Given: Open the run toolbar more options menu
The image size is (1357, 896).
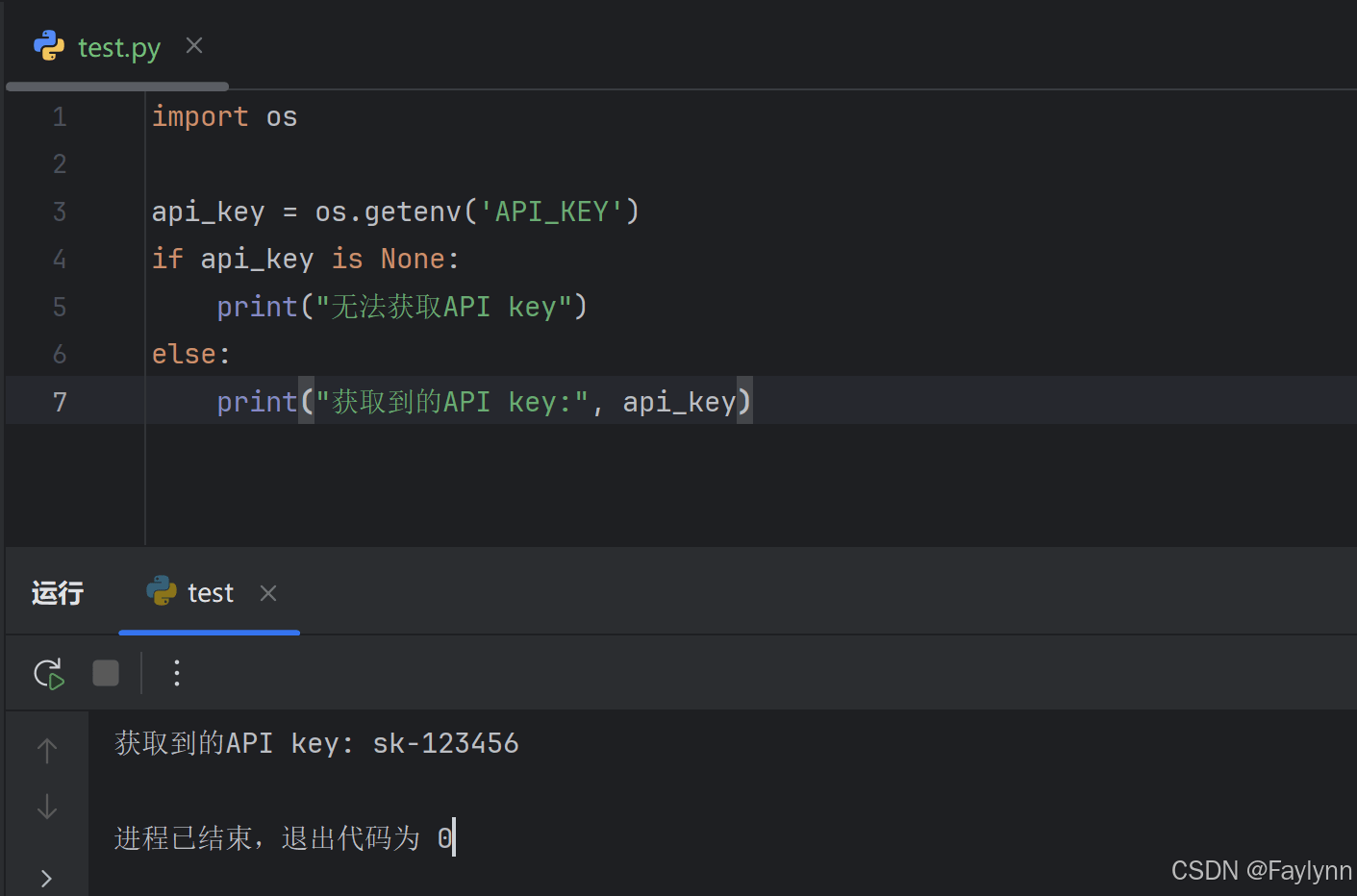Looking at the screenshot, I should tap(177, 673).
